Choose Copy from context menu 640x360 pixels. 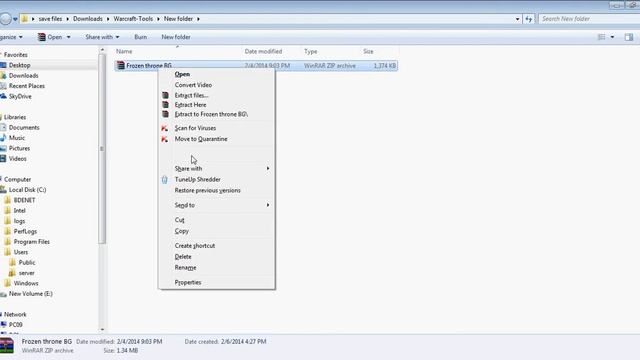click(182, 231)
